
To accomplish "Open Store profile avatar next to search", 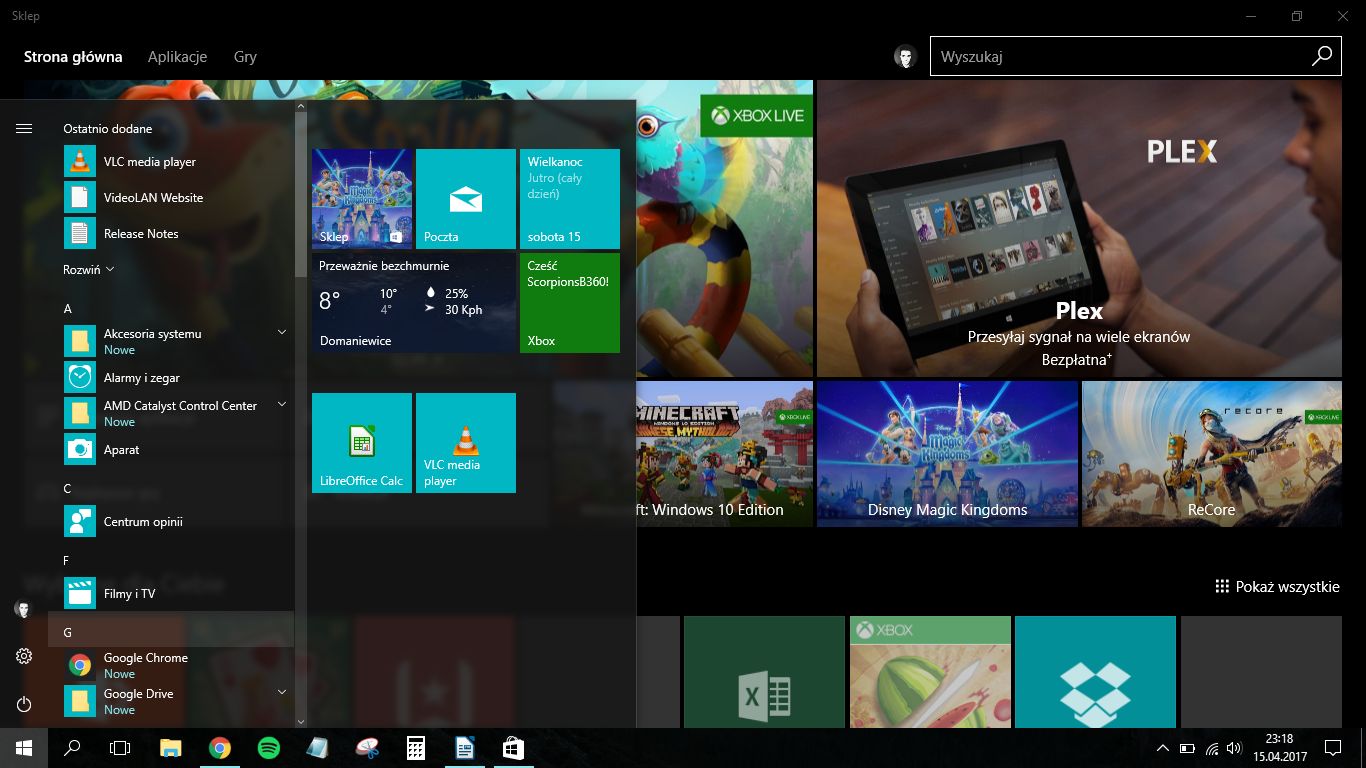I will [x=905, y=57].
